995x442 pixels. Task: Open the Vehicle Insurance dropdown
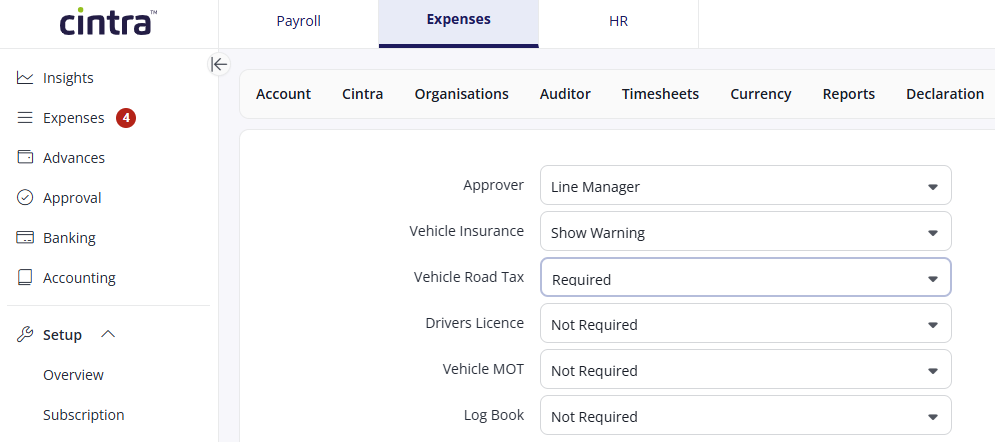tap(746, 231)
